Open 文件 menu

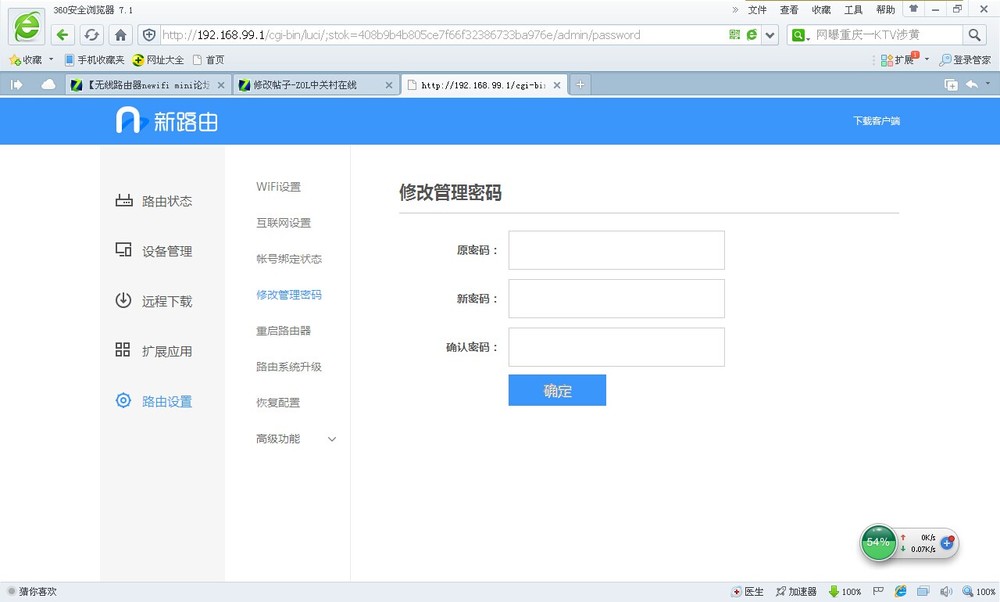pos(757,10)
